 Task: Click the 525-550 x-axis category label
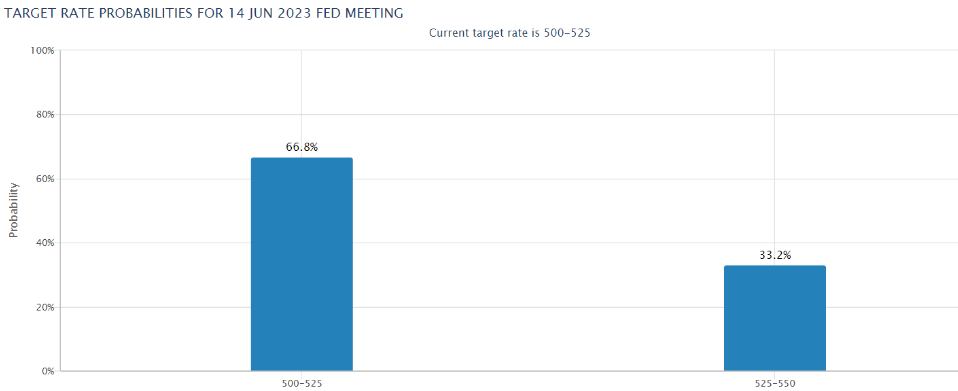coord(775,383)
